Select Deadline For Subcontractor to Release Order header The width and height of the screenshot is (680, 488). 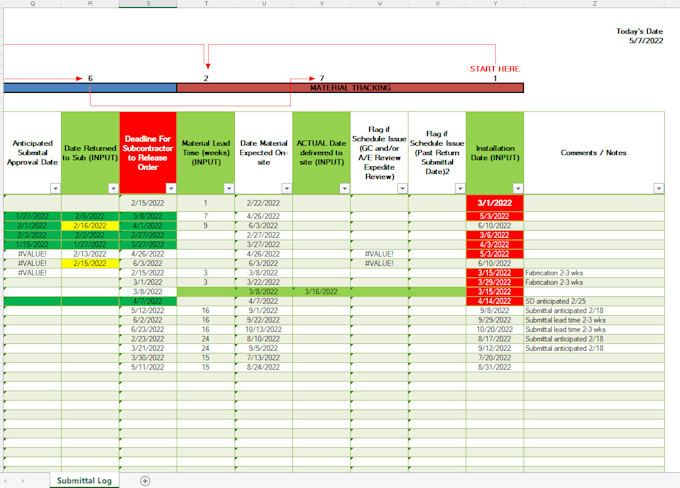(148, 153)
